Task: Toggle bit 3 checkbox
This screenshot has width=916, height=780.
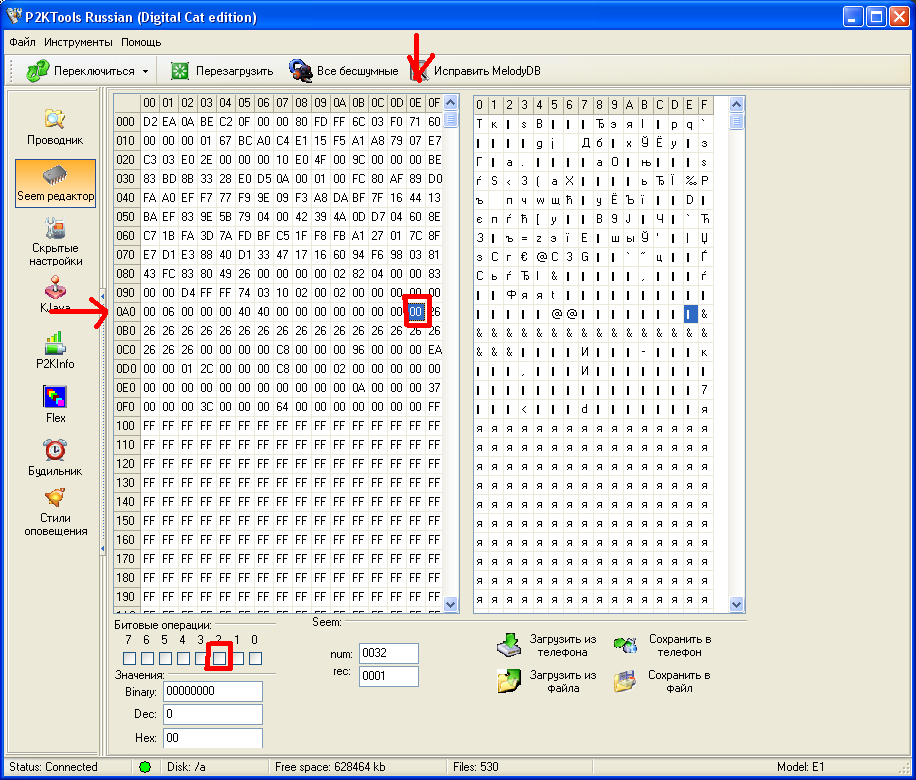Action: point(201,658)
